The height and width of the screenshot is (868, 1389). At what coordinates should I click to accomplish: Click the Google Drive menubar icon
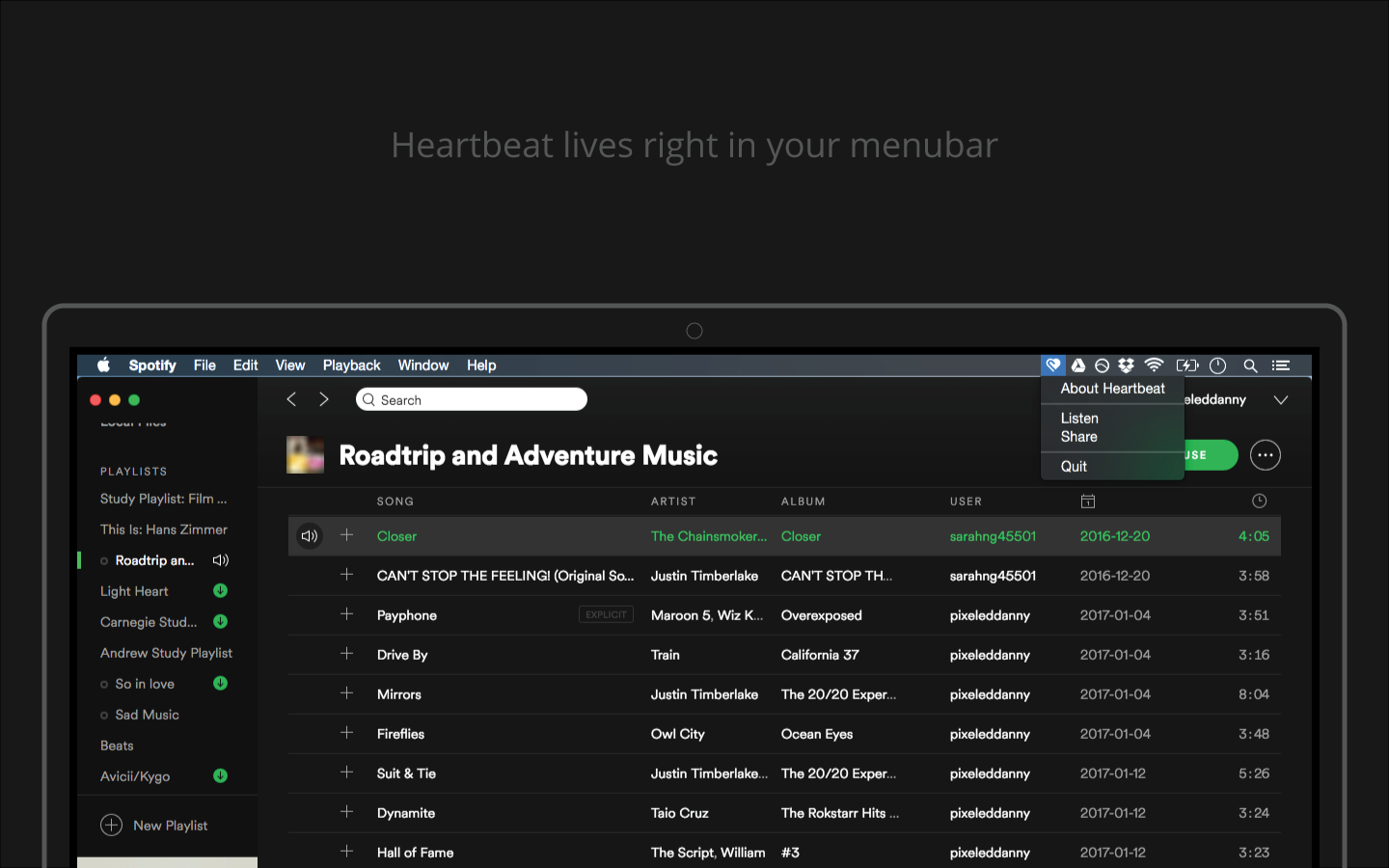click(x=1077, y=366)
